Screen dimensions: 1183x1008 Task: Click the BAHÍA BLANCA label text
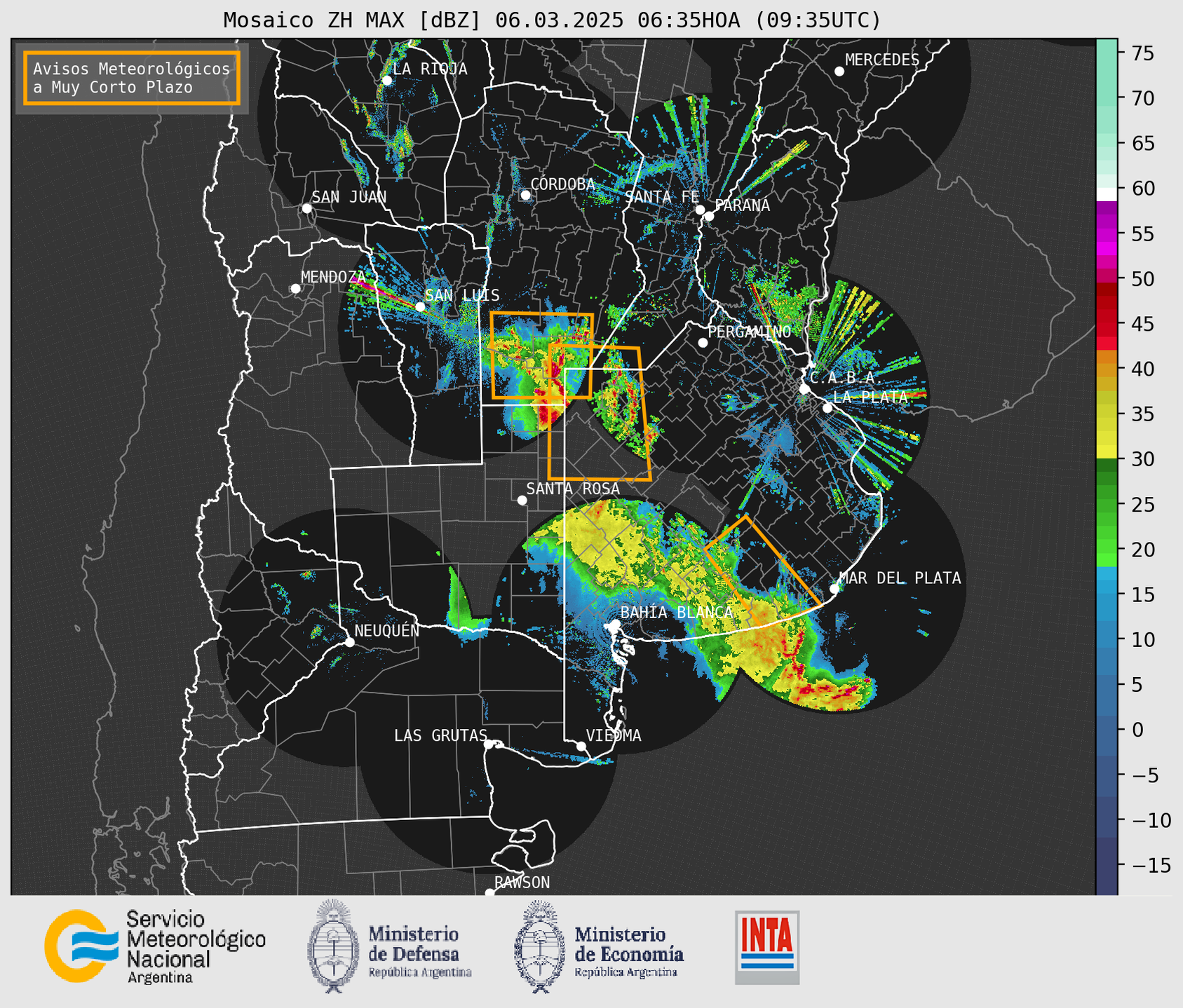677,613
